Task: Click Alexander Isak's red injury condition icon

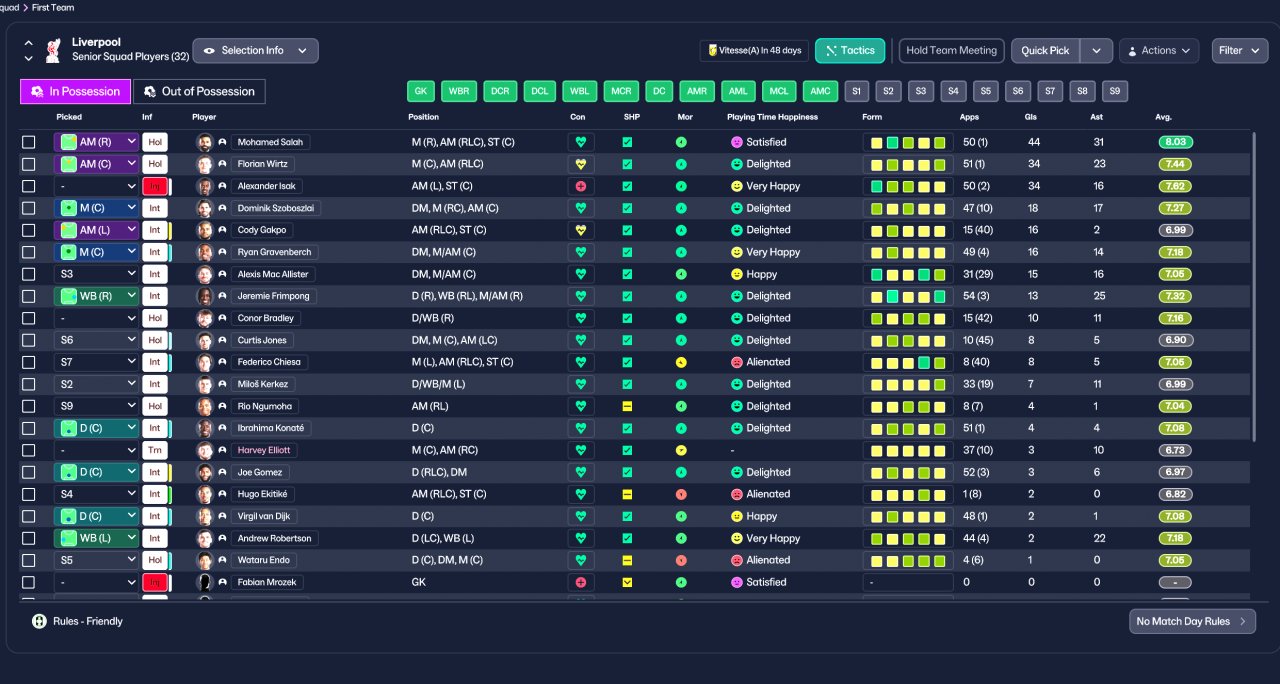Action: click(581, 186)
